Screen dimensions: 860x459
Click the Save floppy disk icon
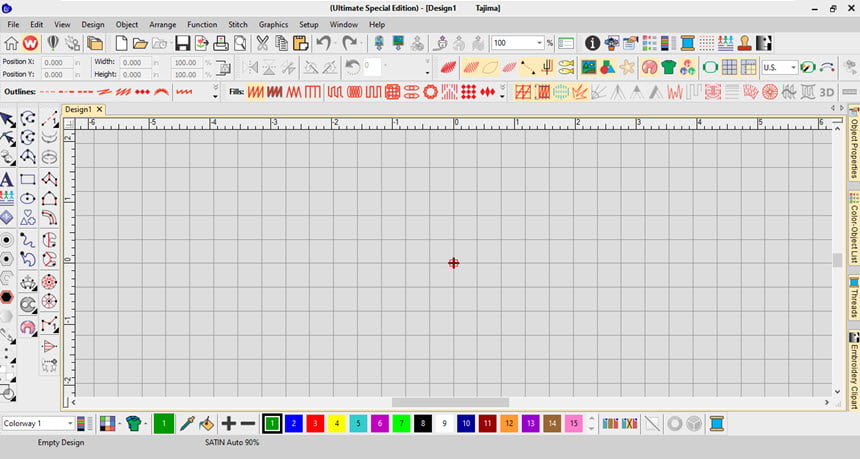(182, 44)
